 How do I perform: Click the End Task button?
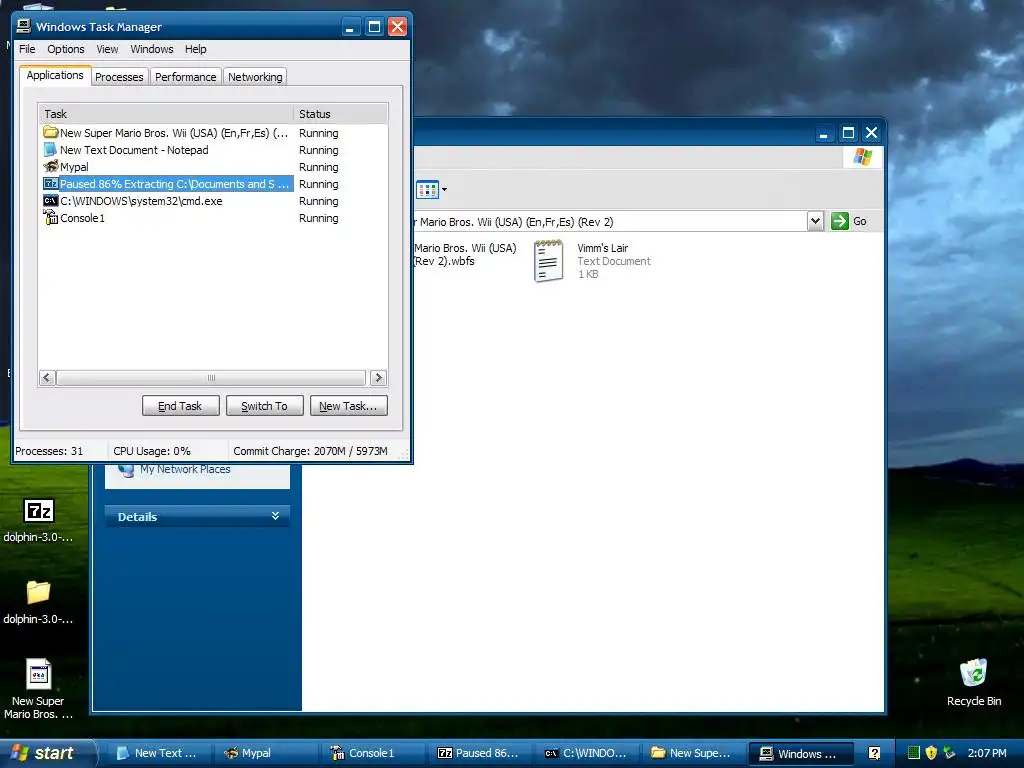click(x=180, y=406)
